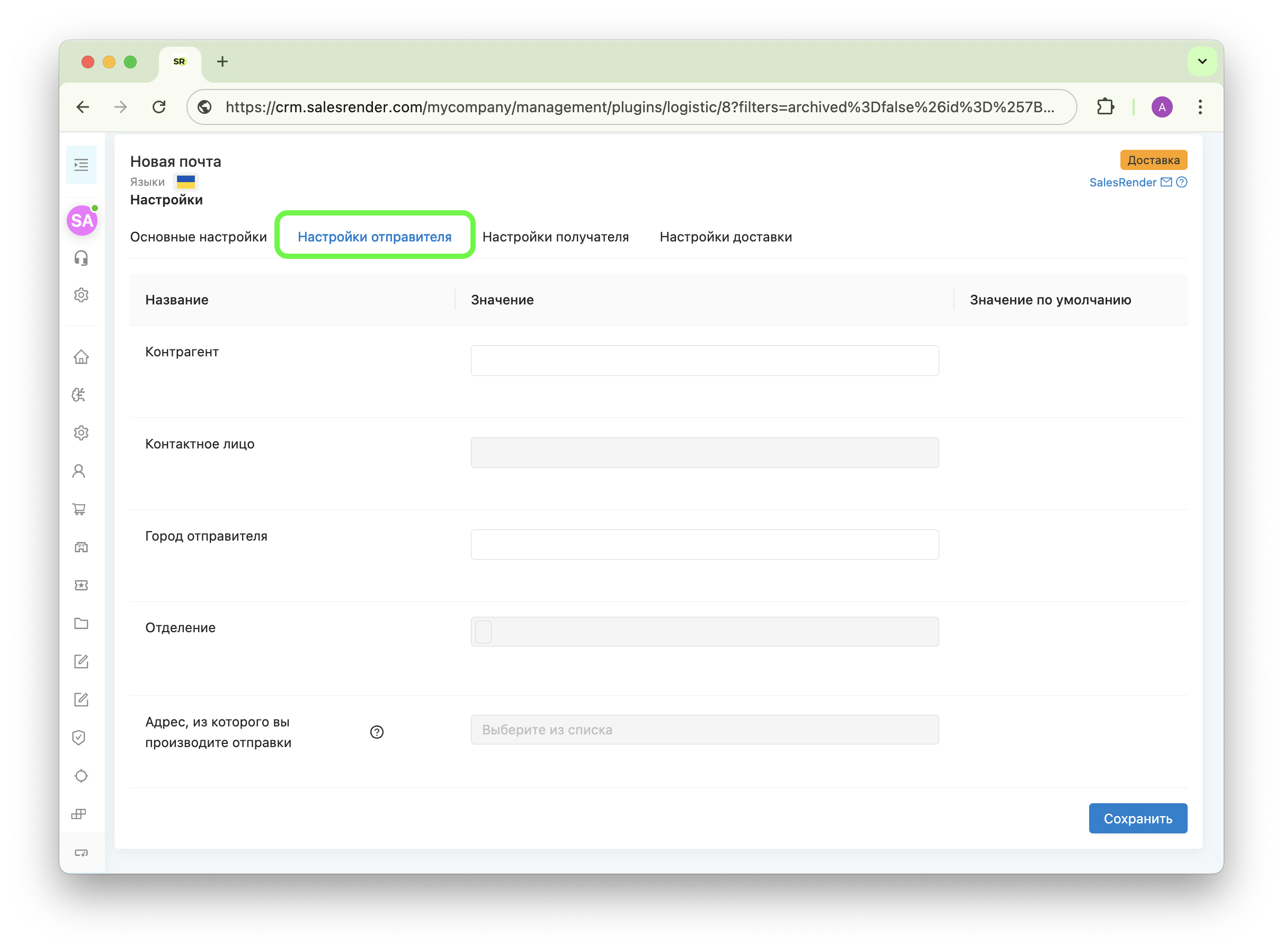Image resolution: width=1283 pixels, height=952 pixels.
Task: Open the Контрагент dropdown field
Action: (x=705, y=360)
